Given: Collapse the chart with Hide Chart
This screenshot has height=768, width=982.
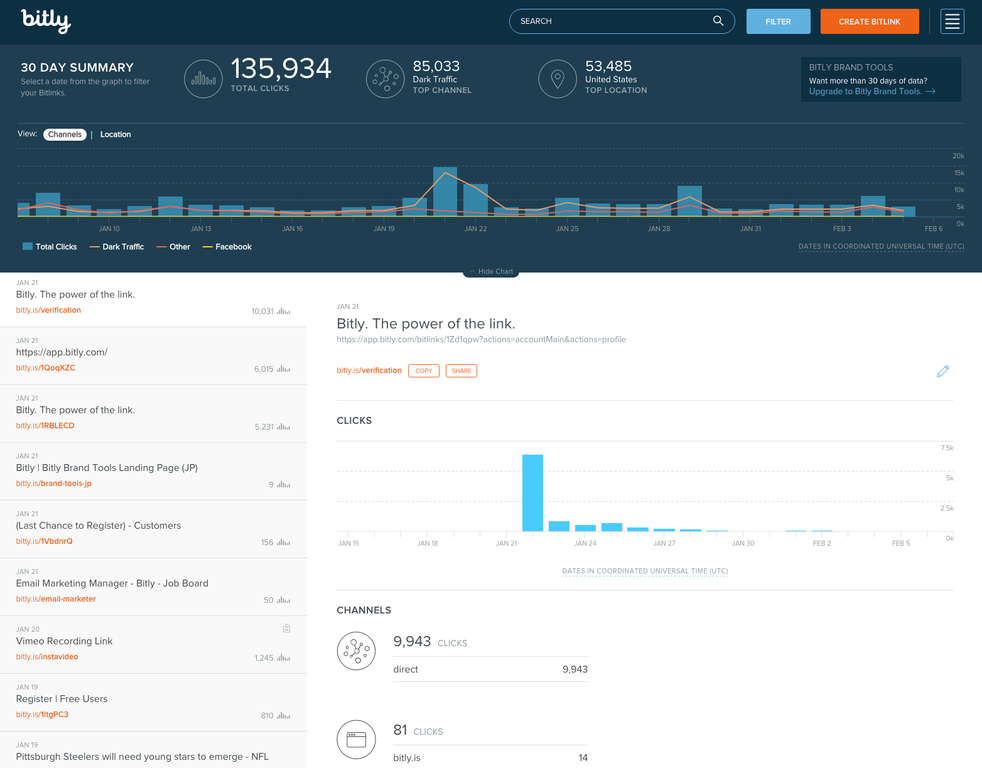Looking at the screenshot, I should click(x=491, y=271).
